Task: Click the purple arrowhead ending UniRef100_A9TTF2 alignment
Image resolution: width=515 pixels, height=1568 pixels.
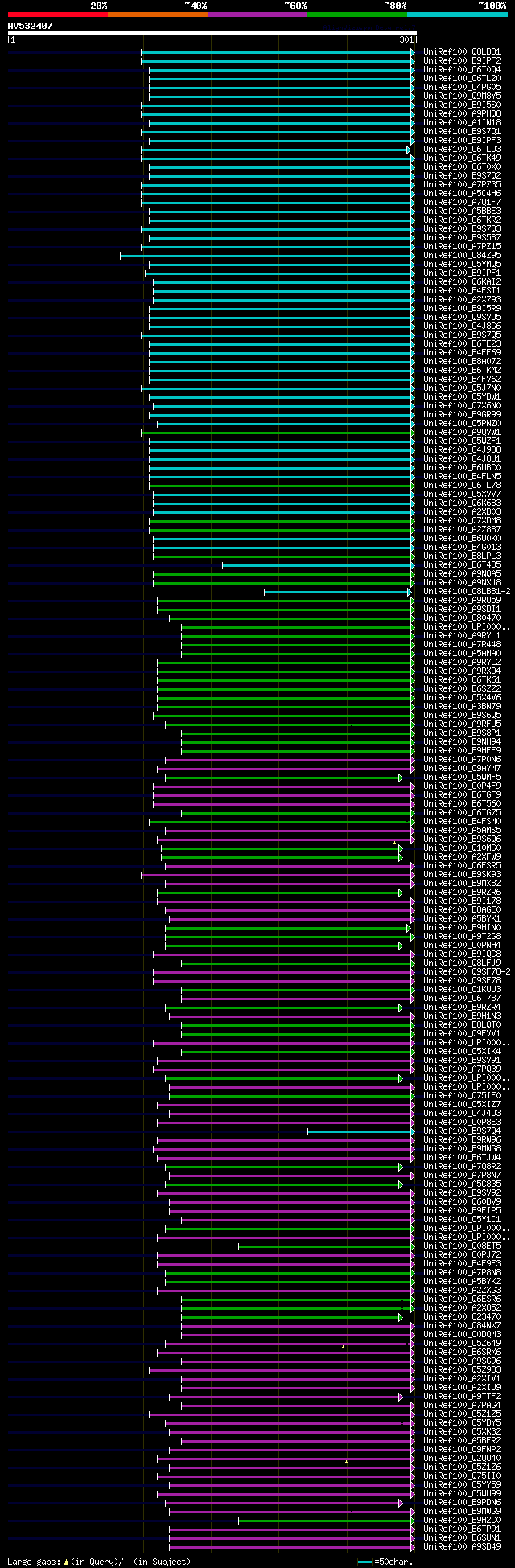Action: tap(400, 1397)
